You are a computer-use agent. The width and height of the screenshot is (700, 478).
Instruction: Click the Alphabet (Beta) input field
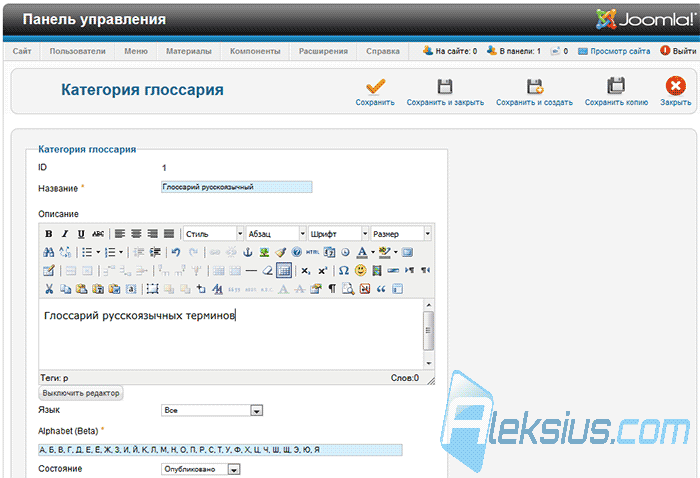click(x=220, y=449)
